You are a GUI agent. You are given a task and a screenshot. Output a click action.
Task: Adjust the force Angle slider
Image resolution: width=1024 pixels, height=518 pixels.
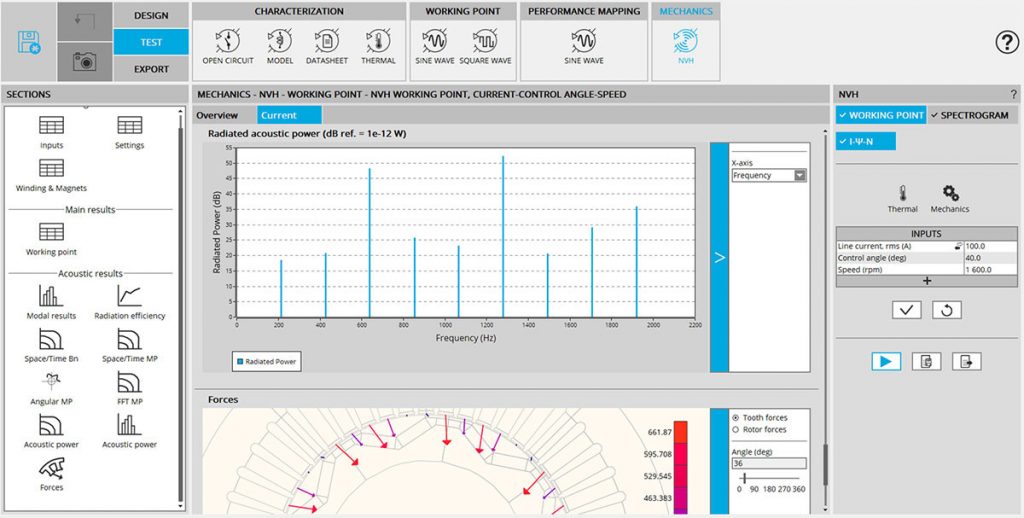coord(743,478)
